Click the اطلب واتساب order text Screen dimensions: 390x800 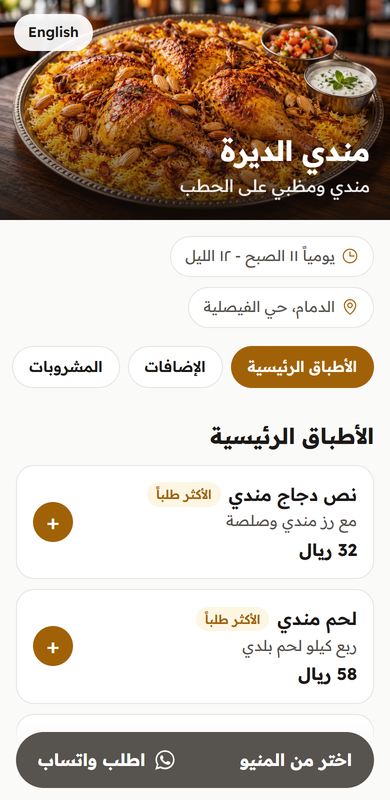click(91, 760)
